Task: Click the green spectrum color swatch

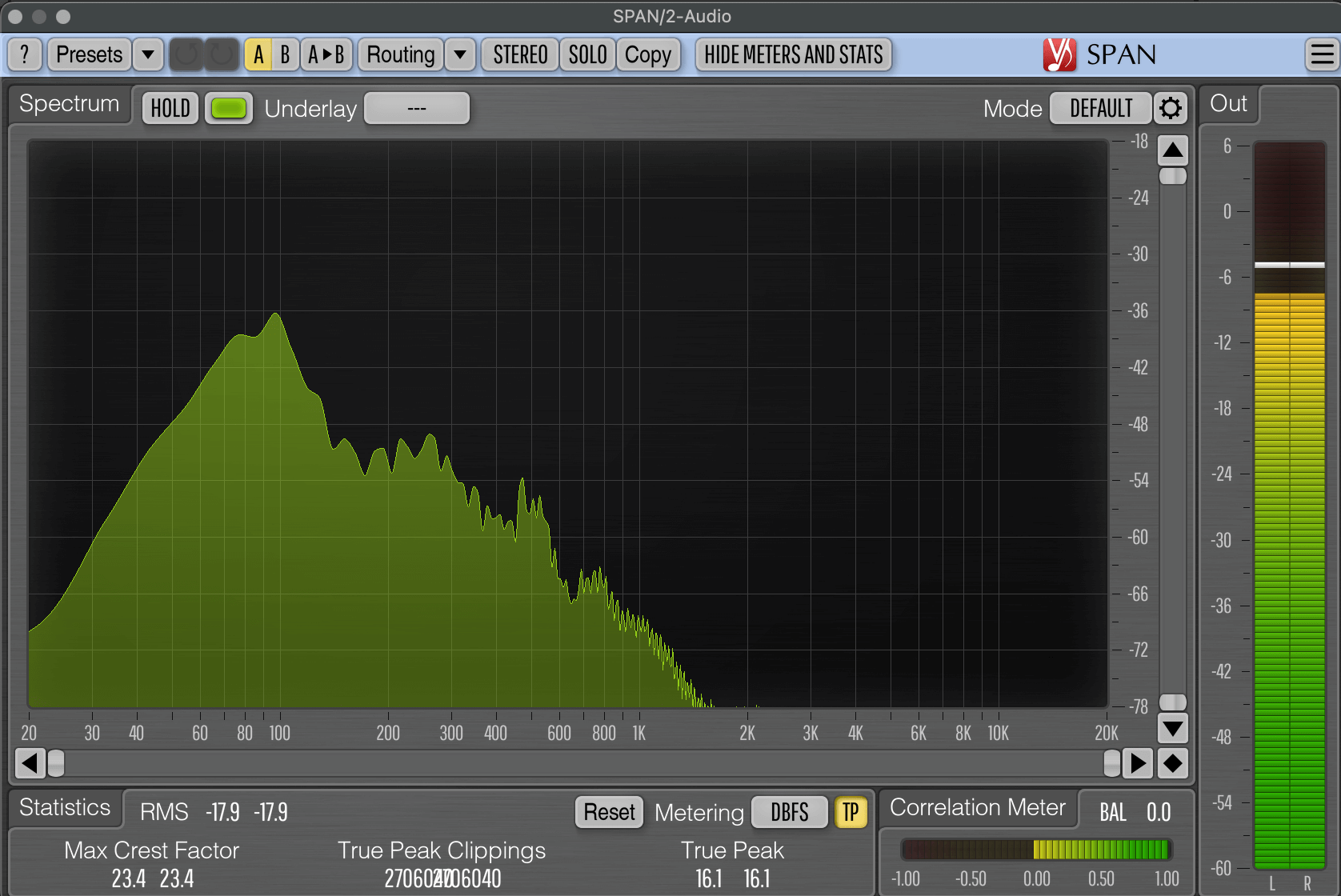Action: tap(229, 108)
